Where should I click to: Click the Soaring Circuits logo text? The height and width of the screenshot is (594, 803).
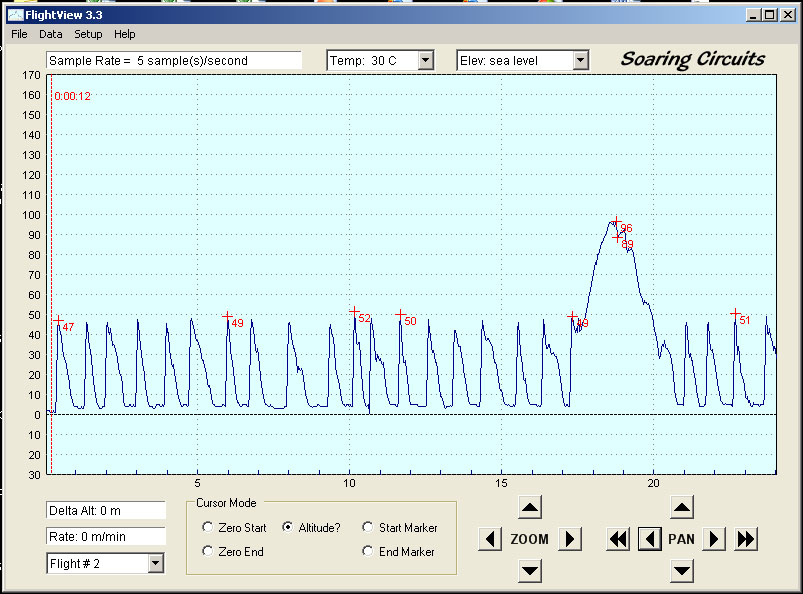tap(692, 59)
